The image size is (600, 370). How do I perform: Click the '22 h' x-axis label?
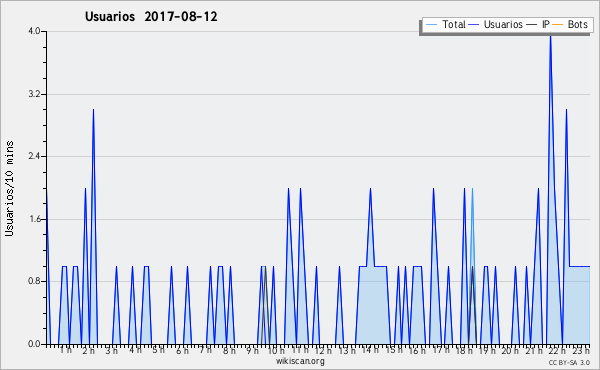pyautogui.click(x=557, y=350)
